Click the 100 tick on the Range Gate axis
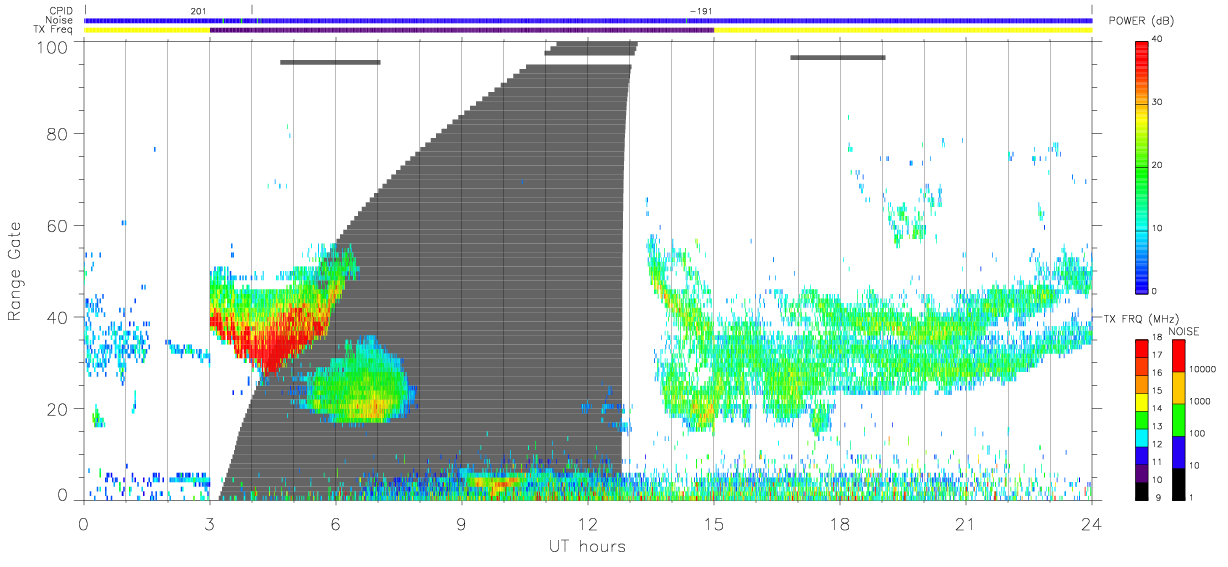1228x567 pixels. click(54, 46)
